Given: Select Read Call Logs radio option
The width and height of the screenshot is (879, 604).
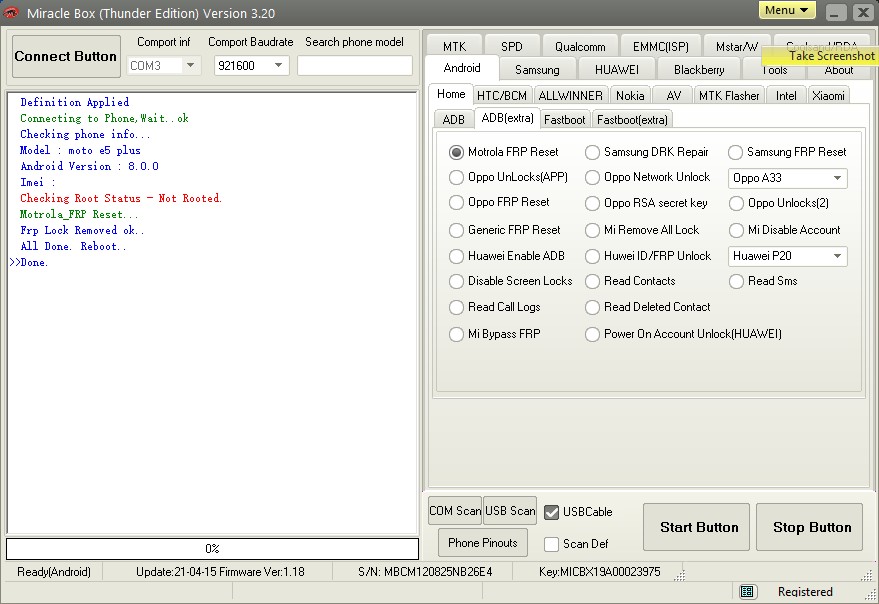Looking at the screenshot, I should pyautogui.click(x=456, y=307).
